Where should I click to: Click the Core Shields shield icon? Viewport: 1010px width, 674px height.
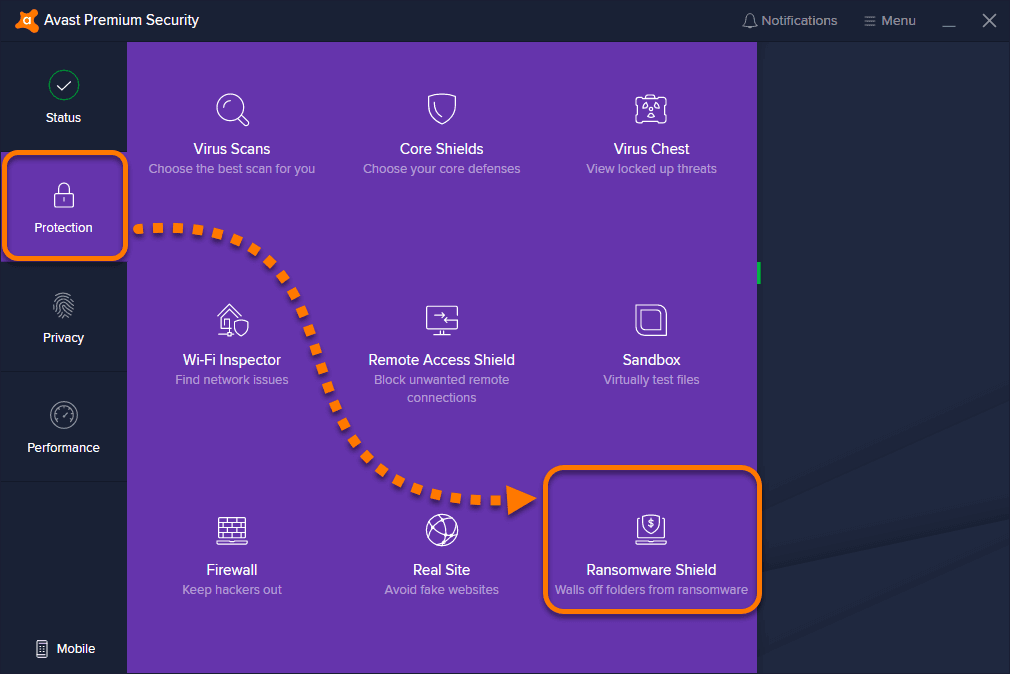click(x=442, y=108)
